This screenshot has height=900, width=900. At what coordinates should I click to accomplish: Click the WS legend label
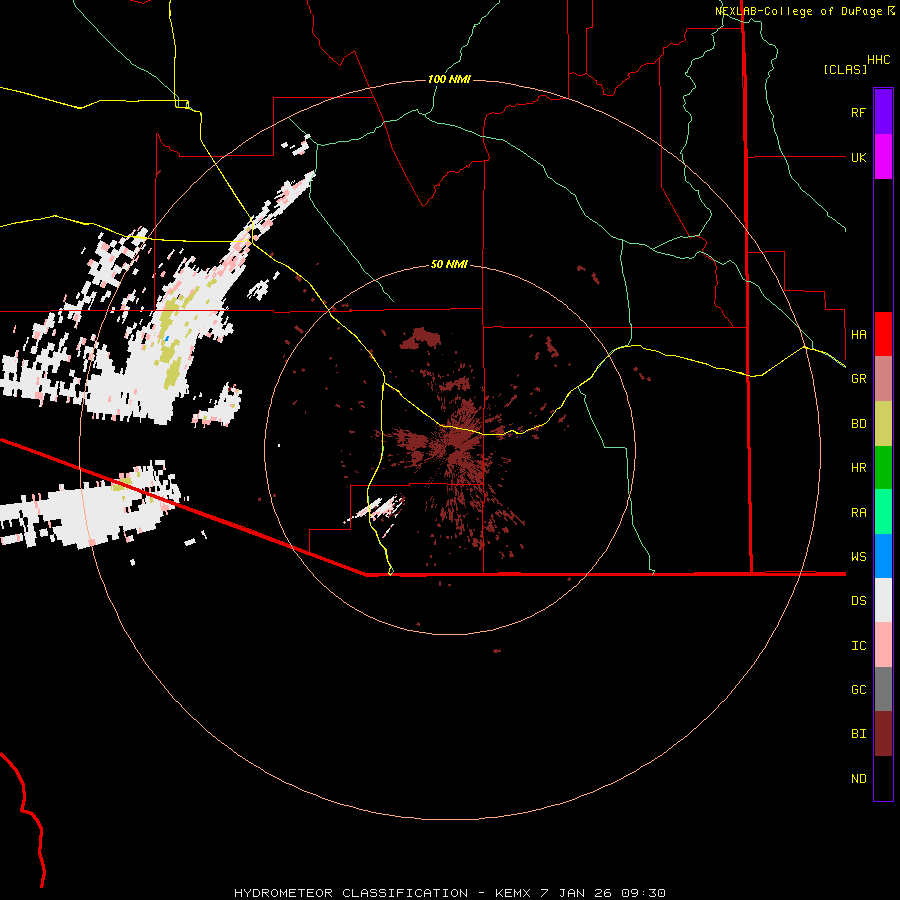tap(858, 556)
